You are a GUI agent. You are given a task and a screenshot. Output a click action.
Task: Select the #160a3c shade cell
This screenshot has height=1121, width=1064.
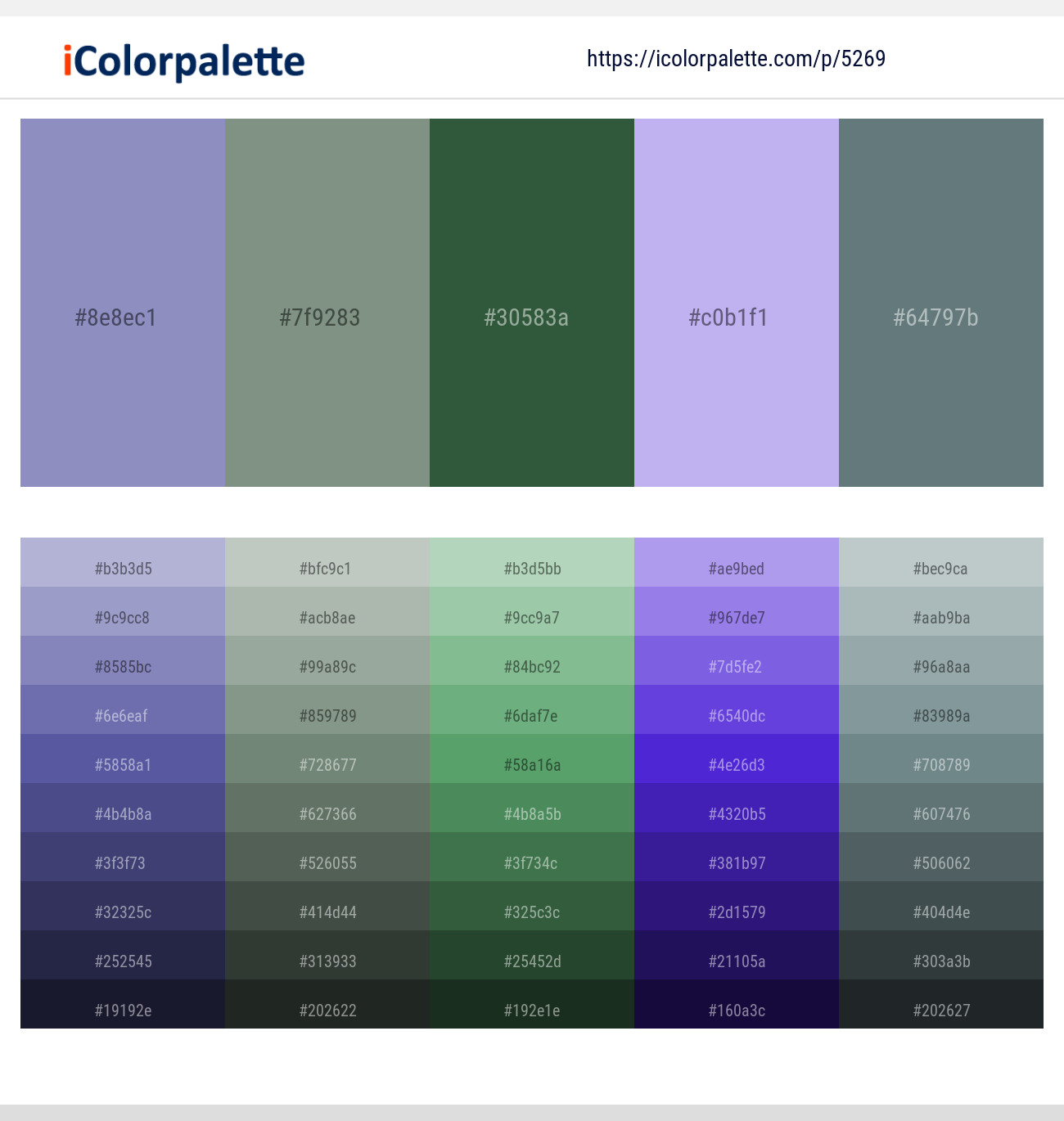[x=736, y=1011]
